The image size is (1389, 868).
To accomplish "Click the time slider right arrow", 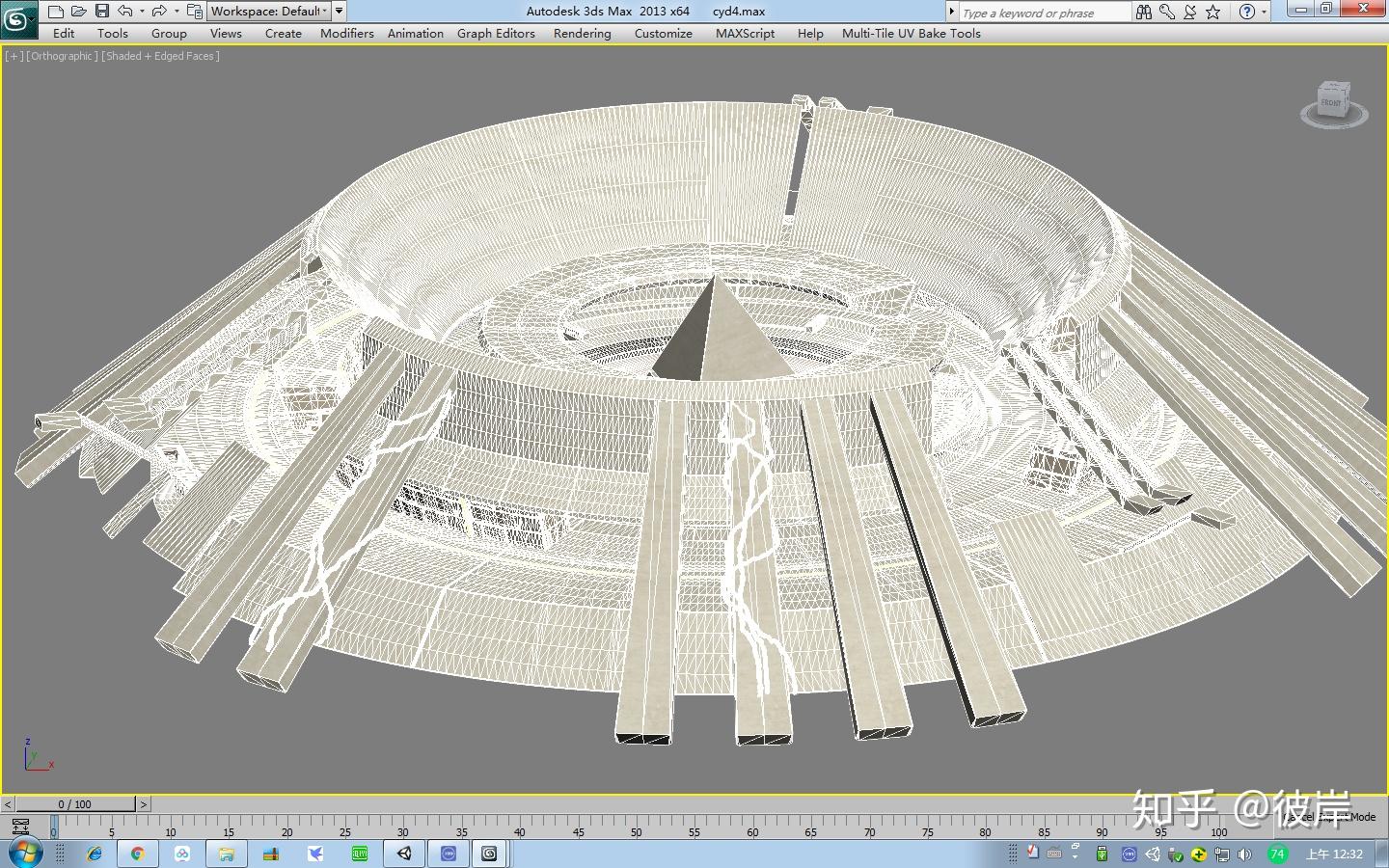I will (x=144, y=804).
